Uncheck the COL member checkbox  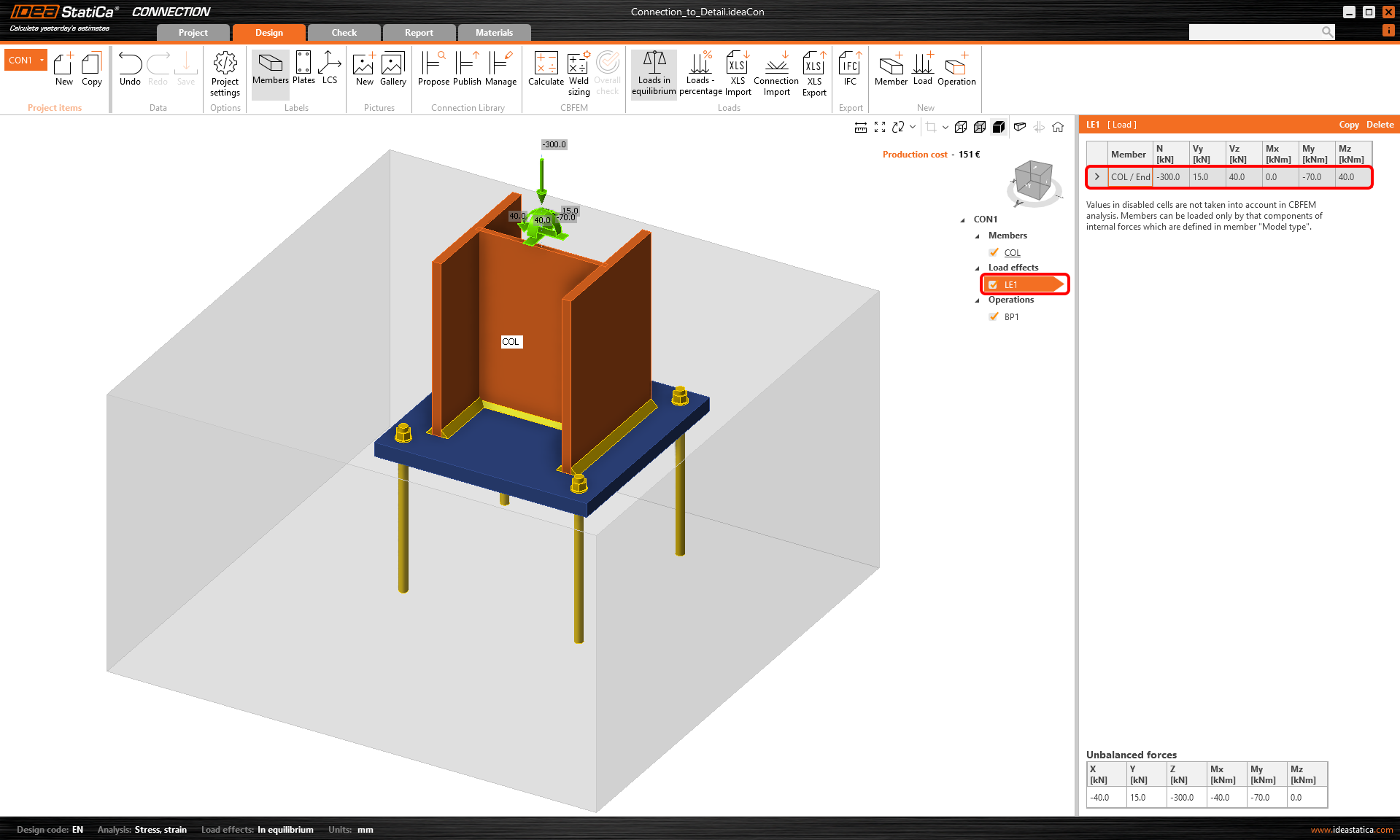pyautogui.click(x=994, y=253)
